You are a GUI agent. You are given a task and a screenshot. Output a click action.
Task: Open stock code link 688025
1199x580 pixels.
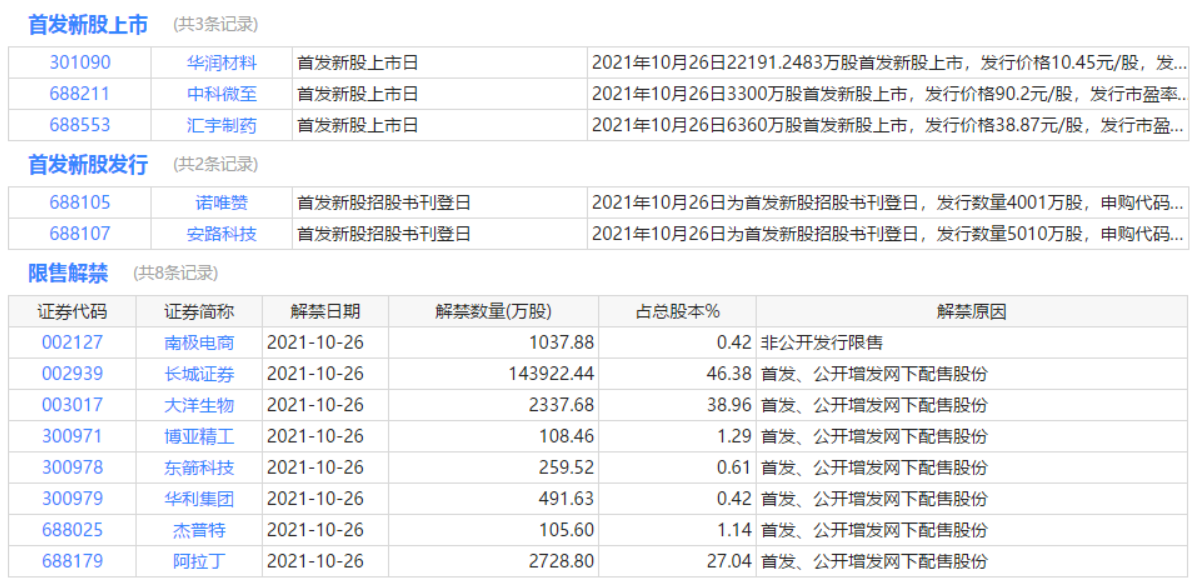coord(72,529)
